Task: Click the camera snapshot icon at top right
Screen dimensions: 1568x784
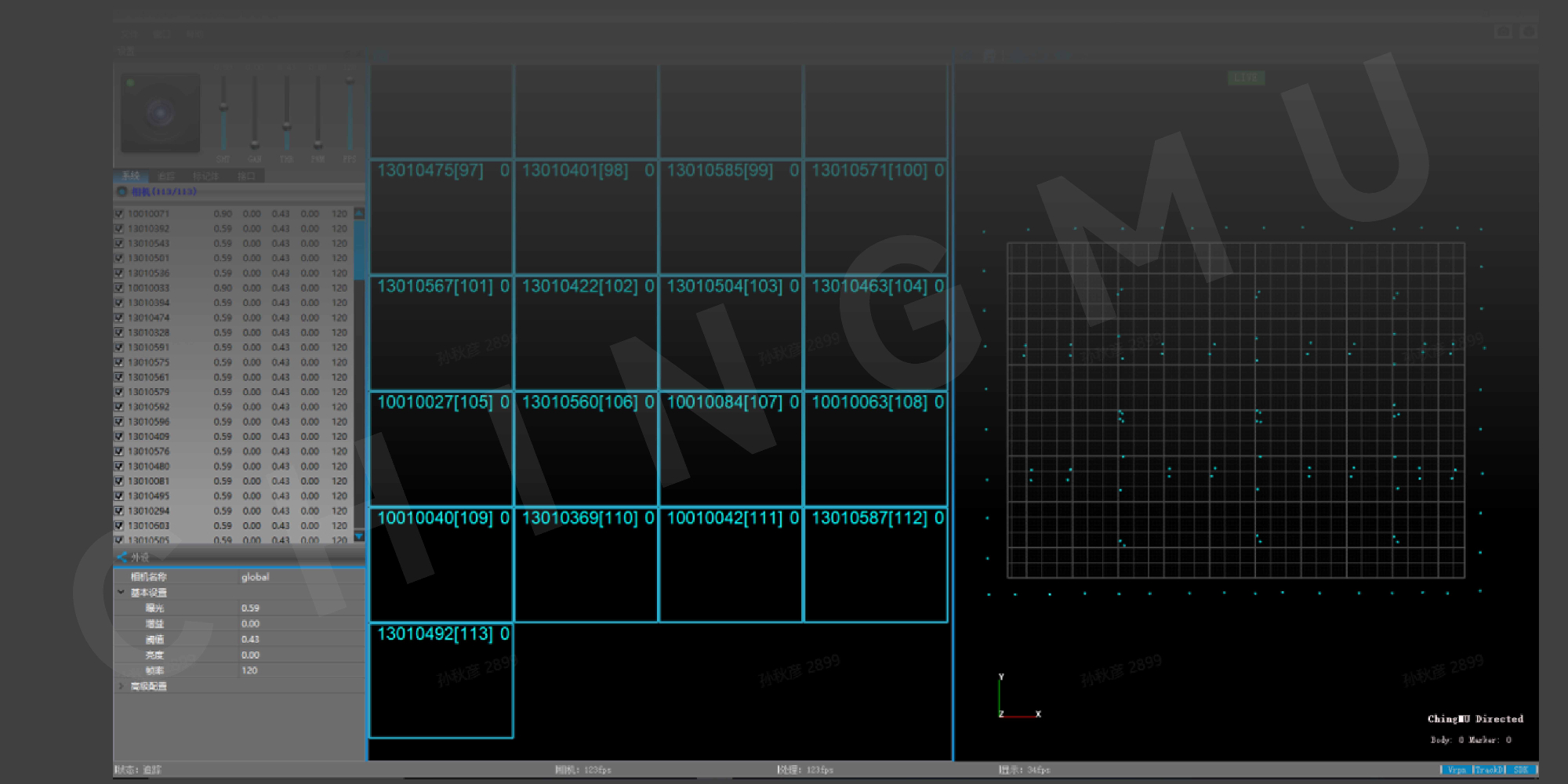Action: (1503, 31)
